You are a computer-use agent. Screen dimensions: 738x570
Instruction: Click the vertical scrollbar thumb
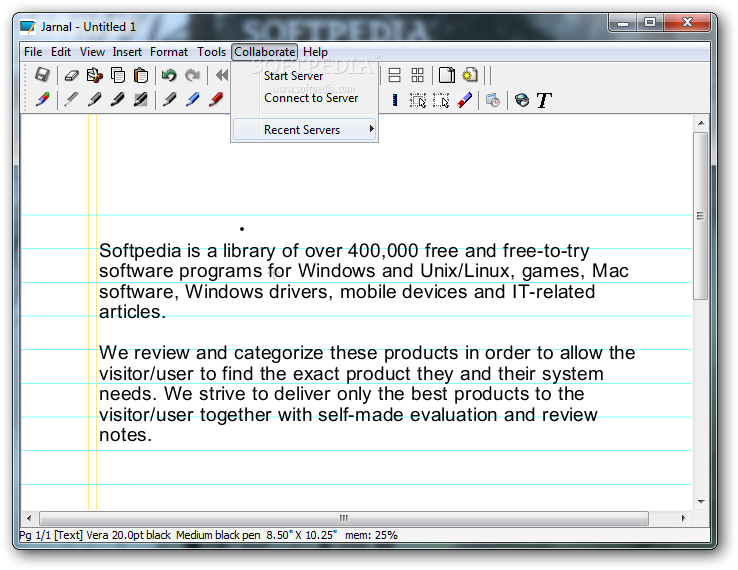click(x=701, y=216)
